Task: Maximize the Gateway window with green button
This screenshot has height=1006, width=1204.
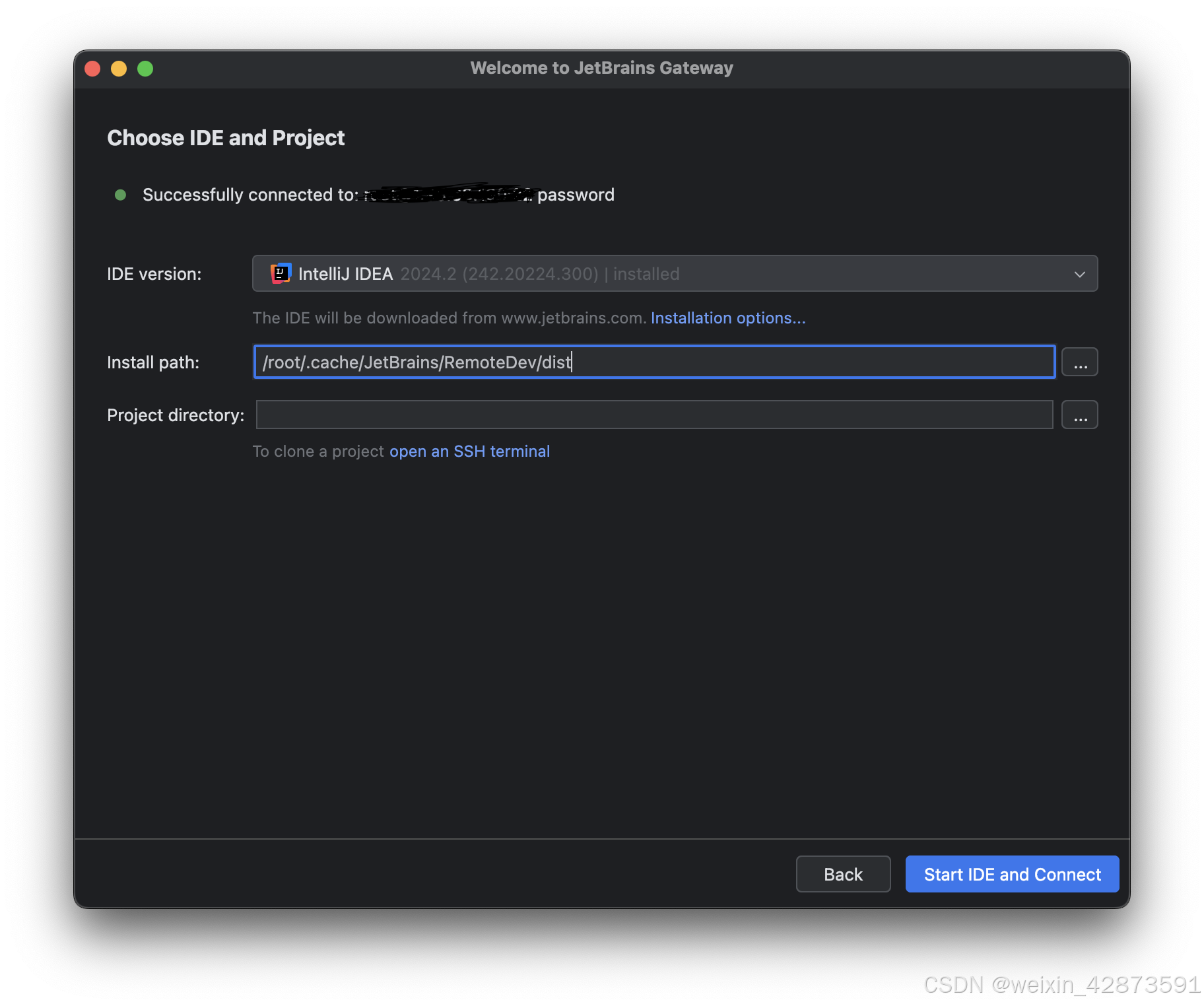Action: click(145, 69)
